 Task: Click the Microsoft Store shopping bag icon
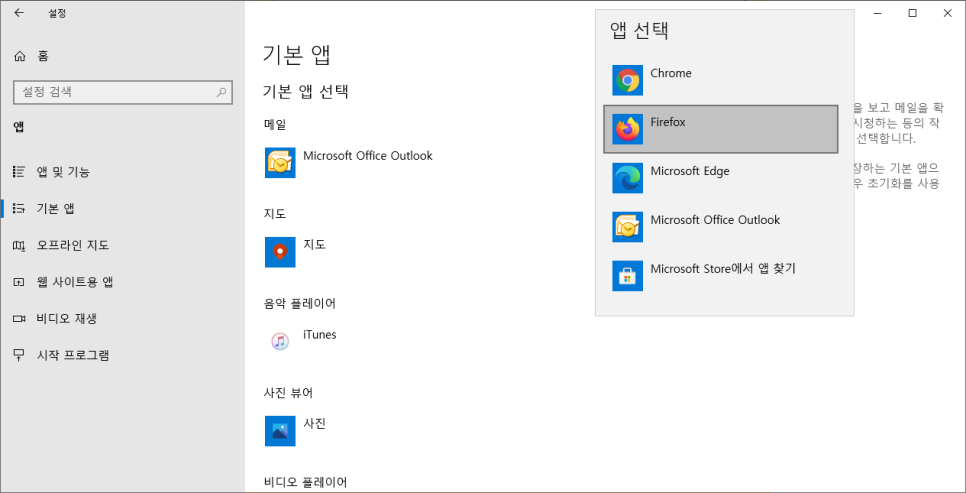[x=627, y=276]
